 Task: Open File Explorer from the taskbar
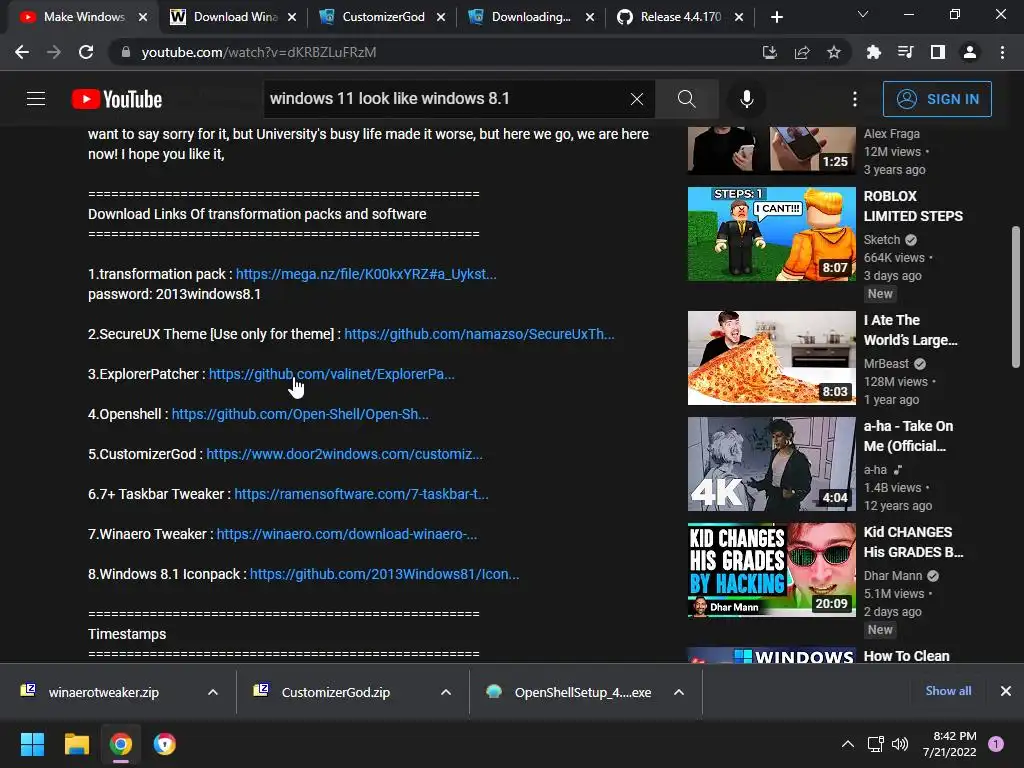click(76, 744)
